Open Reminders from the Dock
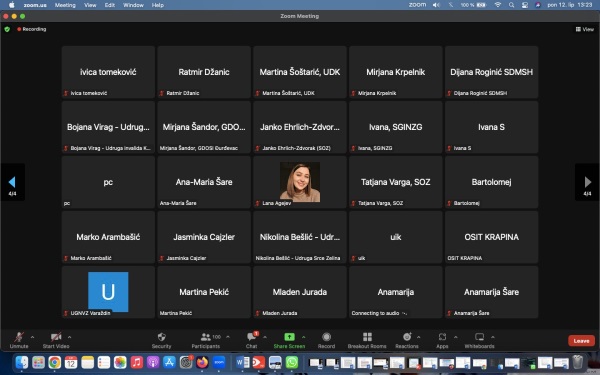The height and width of the screenshot is (375, 600). pos(104,362)
